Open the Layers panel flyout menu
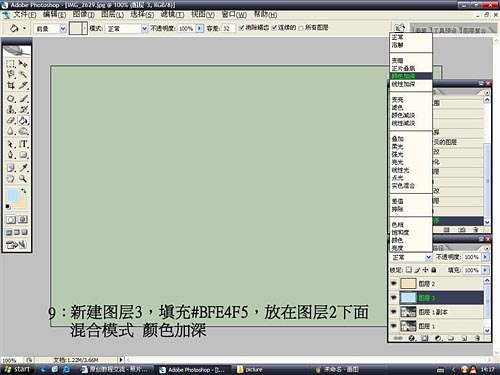The width and height of the screenshot is (500, 375). click(487, 248)
